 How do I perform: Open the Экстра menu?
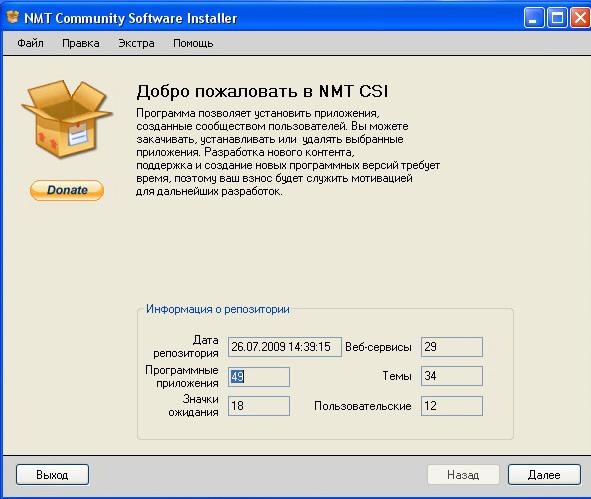click(x=136, y=43)
